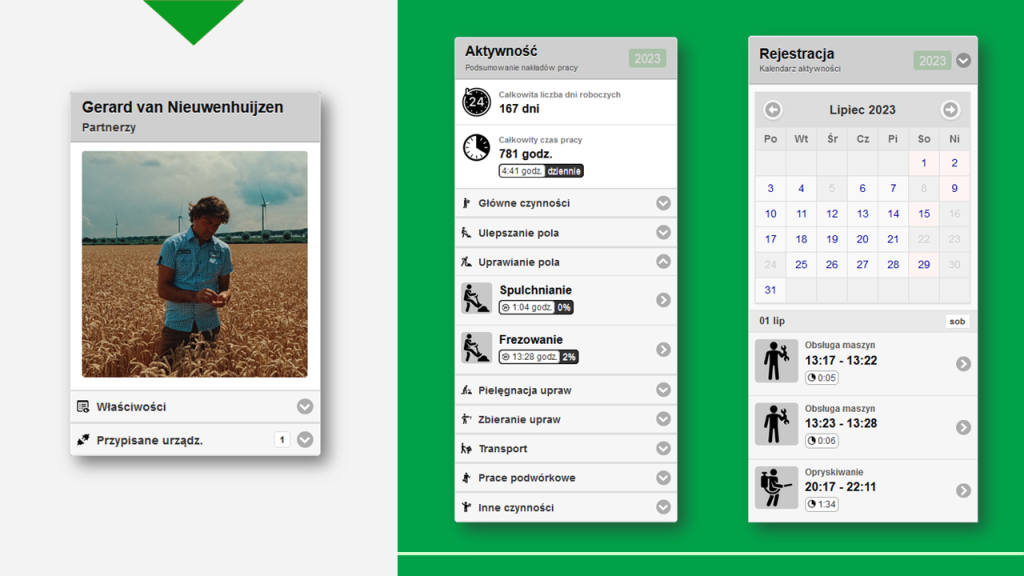1024x576 pixels.
Task: Click the Obsługa maszyn icon at 13:17
Action: (776, 362)
